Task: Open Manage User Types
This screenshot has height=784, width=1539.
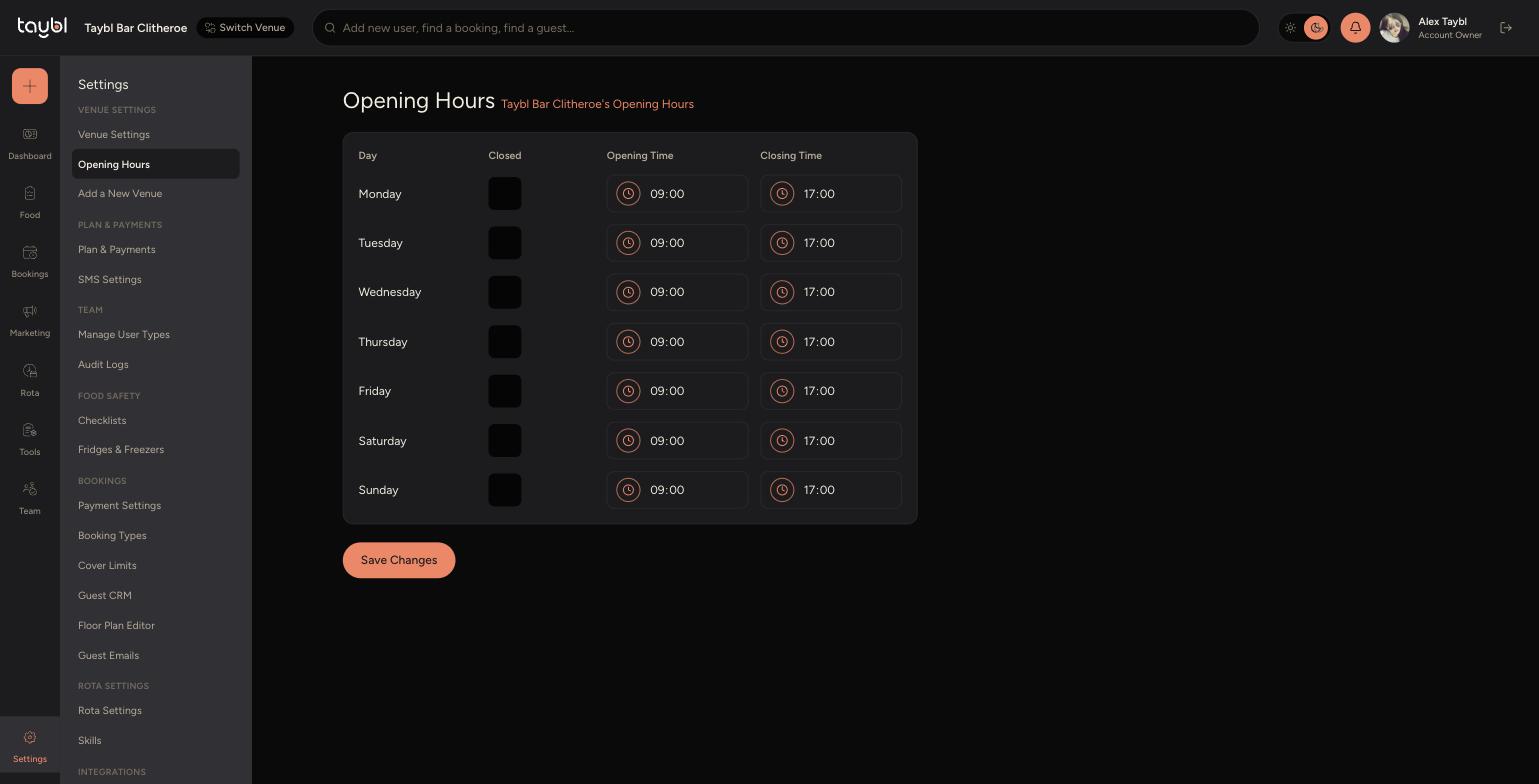Action: pyautogui.click(x=124, y=335)
